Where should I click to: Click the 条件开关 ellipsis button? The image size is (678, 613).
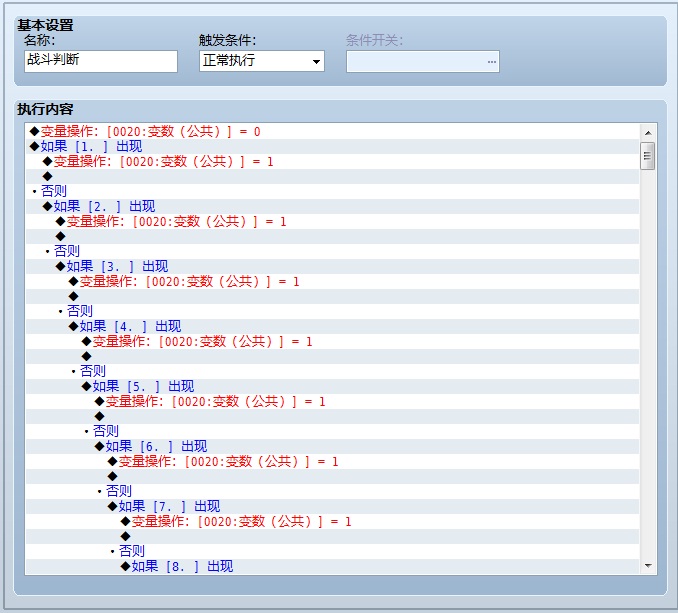point(492,61)
